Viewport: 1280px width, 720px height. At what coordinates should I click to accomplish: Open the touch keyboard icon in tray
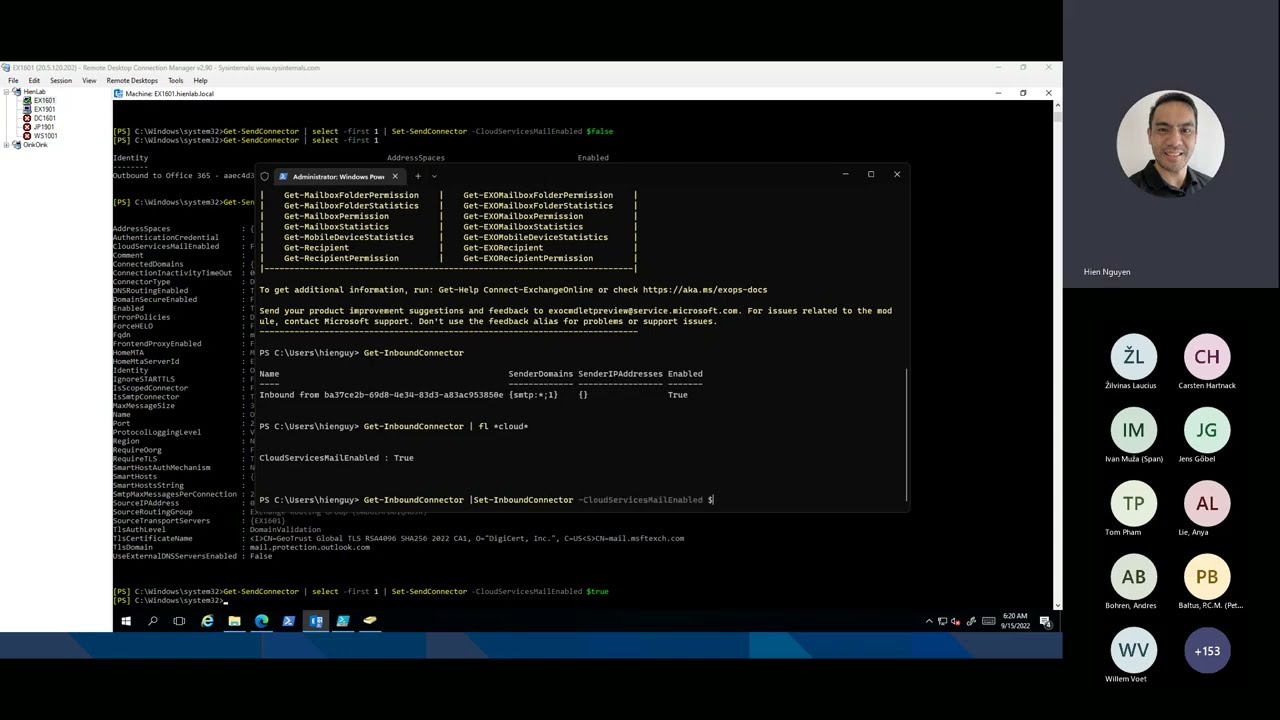[x=989, y=622]
